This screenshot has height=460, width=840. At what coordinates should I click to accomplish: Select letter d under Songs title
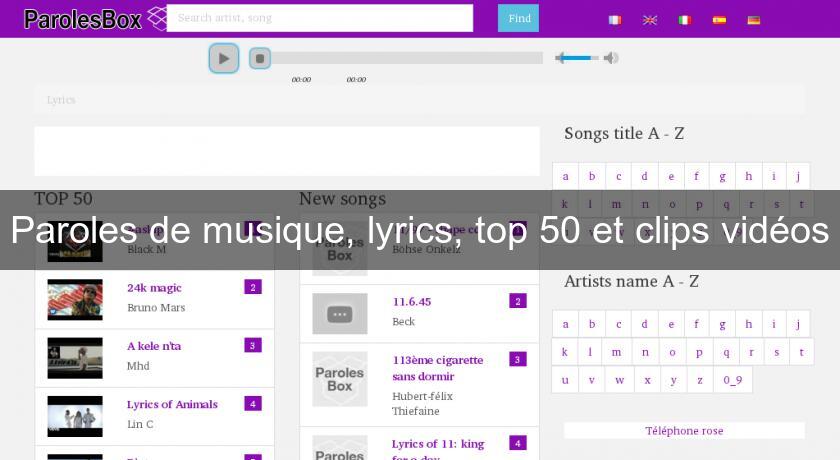tap(644, 176)
